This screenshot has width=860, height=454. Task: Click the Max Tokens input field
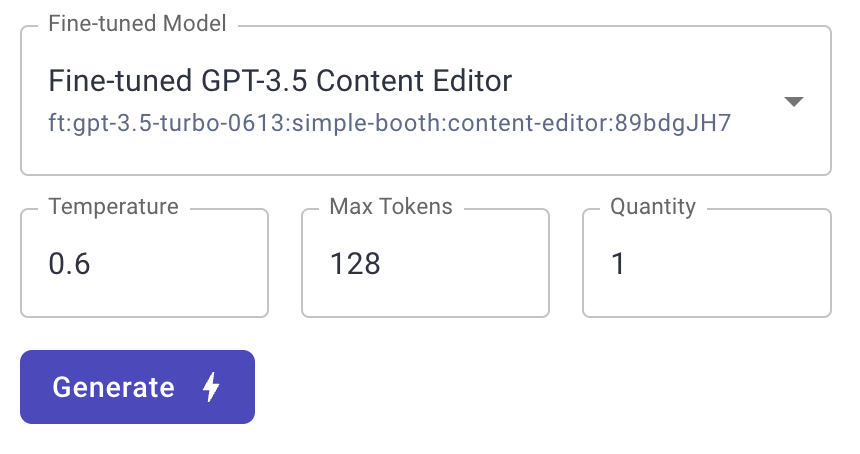pos(425,264)
